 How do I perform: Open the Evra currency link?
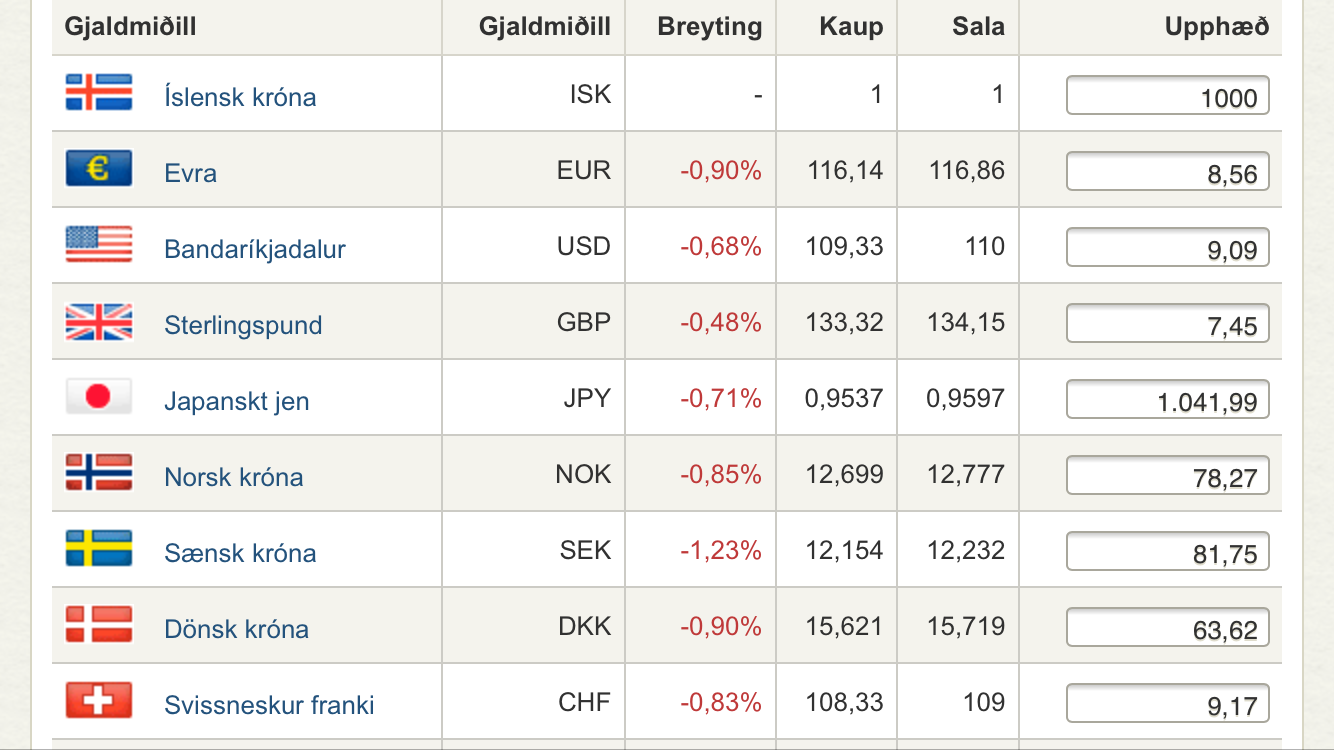190,173
